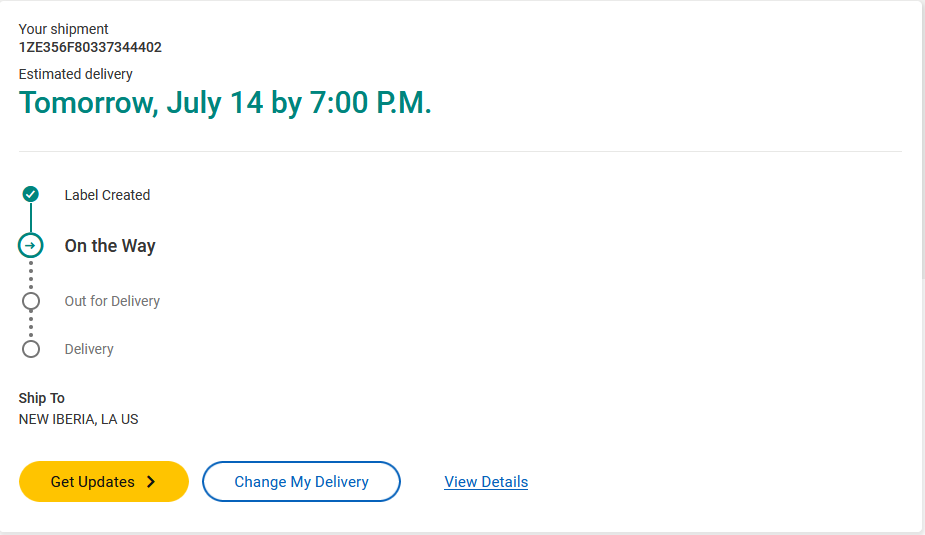Click the On the Way arrow icon

(x=31, y=246)
